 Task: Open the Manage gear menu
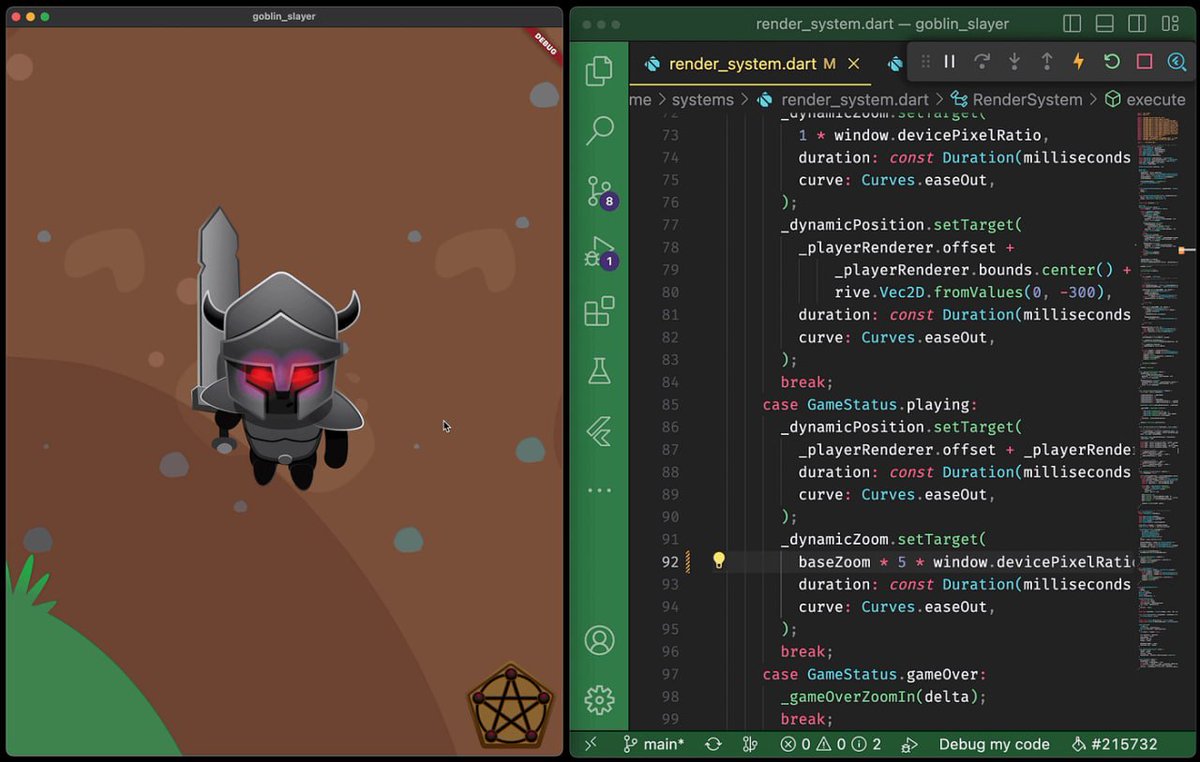pos(599,699)
